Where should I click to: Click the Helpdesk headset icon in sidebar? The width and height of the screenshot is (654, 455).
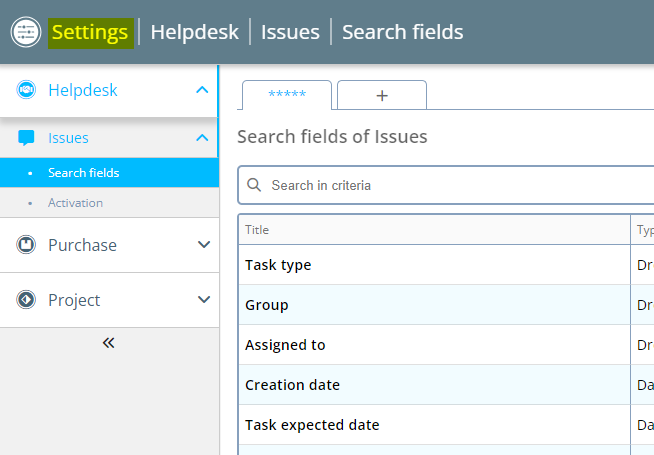pyautogui.click(x=27, y=90)
